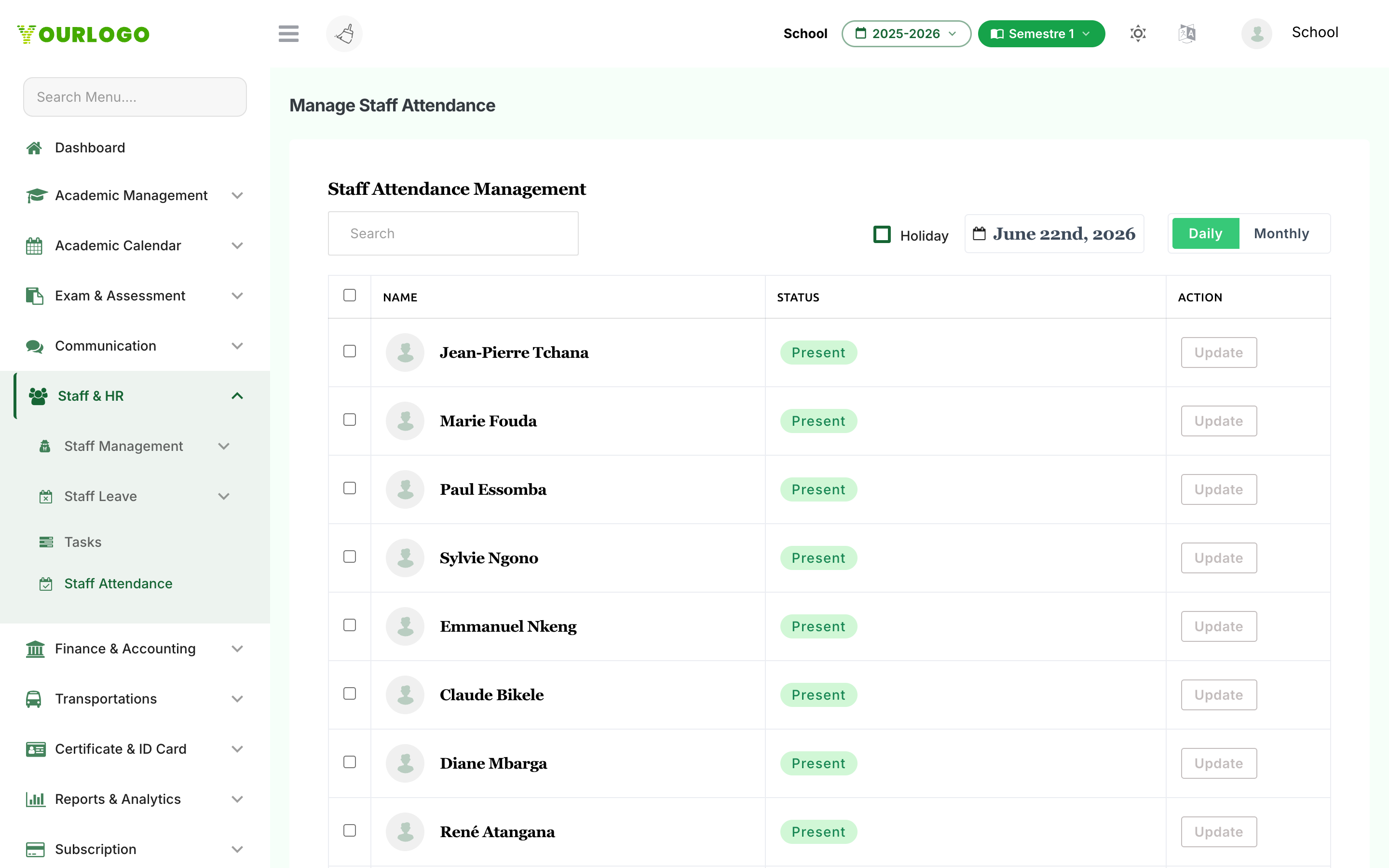This screenshot has width=1389, height=868.
Task: Click the Academic Calendar icon
Action: [x=34, y=246]
